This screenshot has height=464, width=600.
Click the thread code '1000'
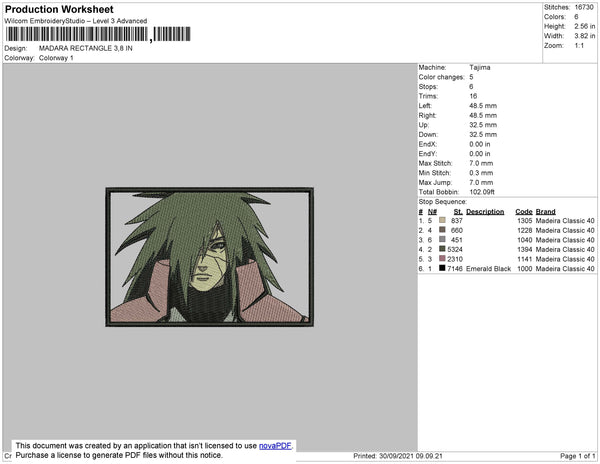point(525,269)
